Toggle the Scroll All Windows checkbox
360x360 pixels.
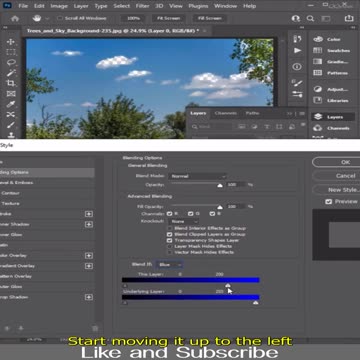tap(60, 18)
